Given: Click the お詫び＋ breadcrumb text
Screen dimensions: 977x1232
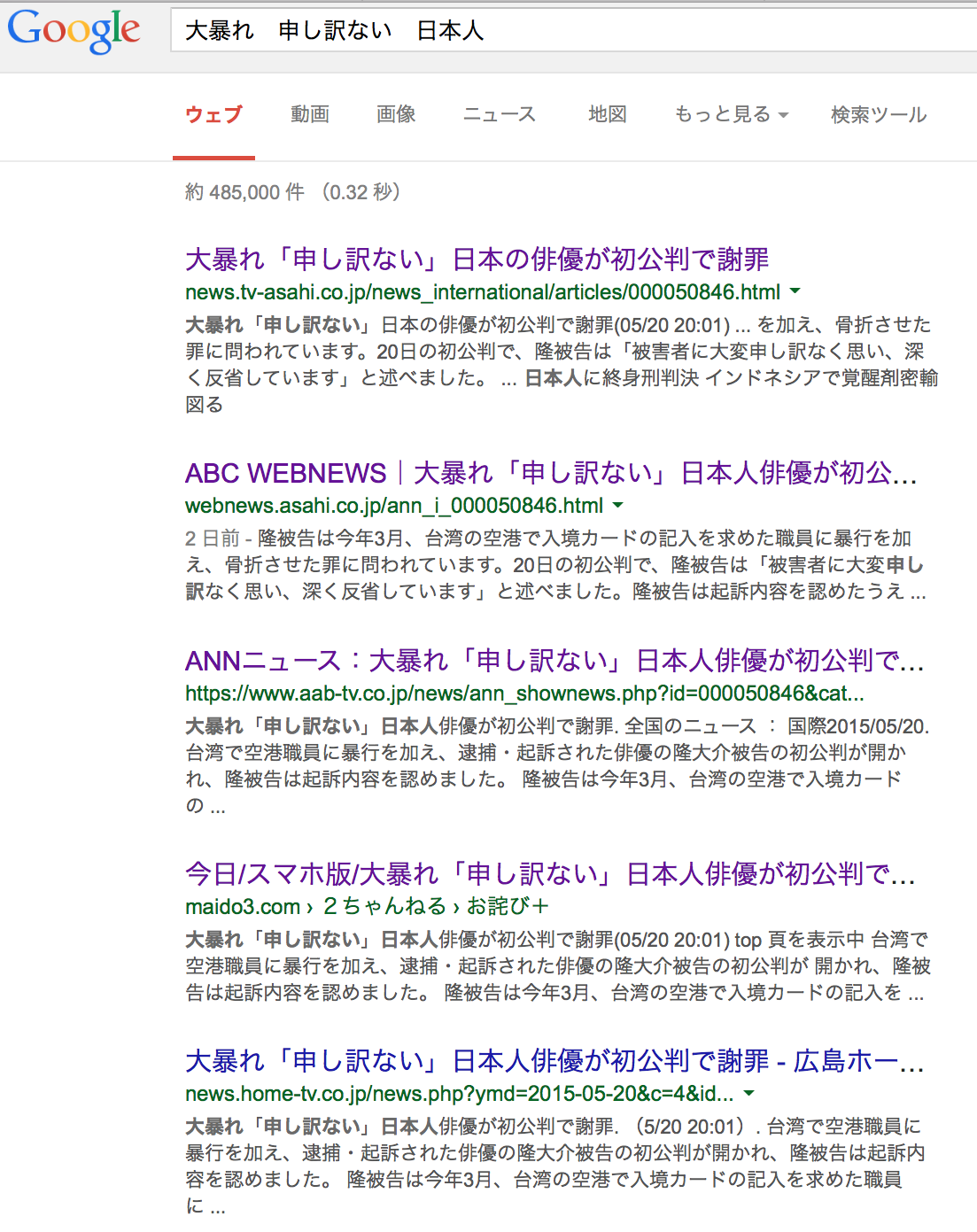Looking at the screenshot, I should coord(508,906).
